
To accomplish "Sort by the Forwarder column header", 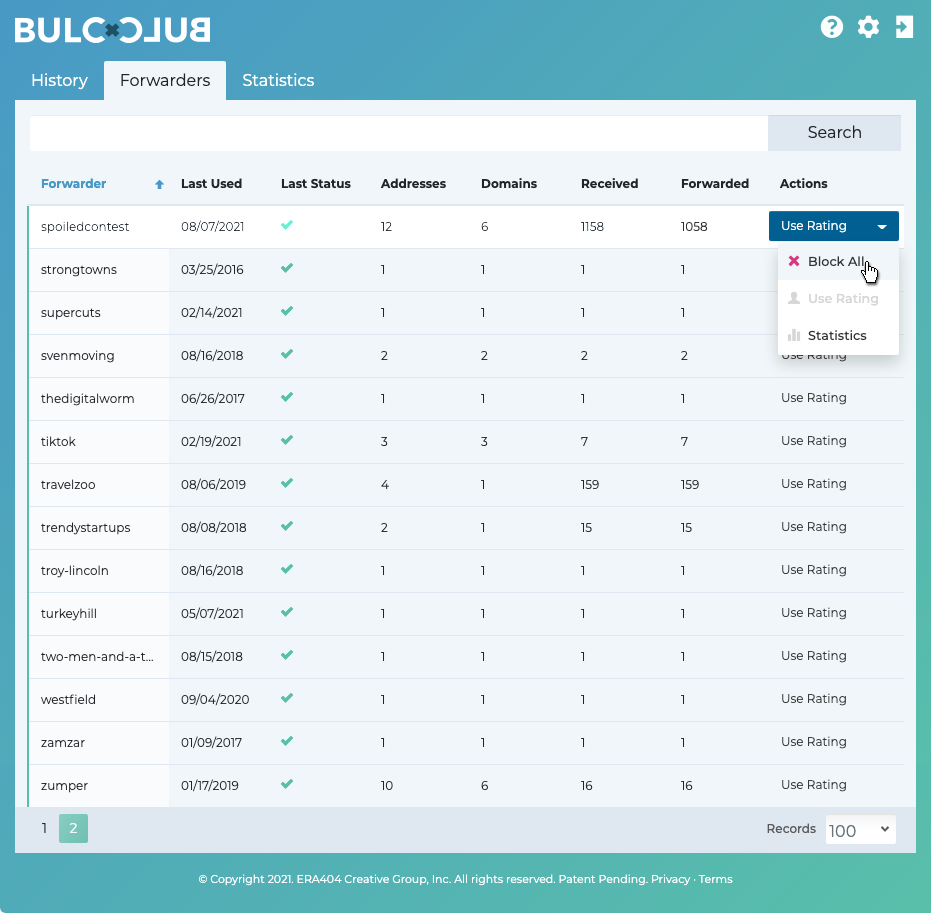I will (x=74, y=183).
